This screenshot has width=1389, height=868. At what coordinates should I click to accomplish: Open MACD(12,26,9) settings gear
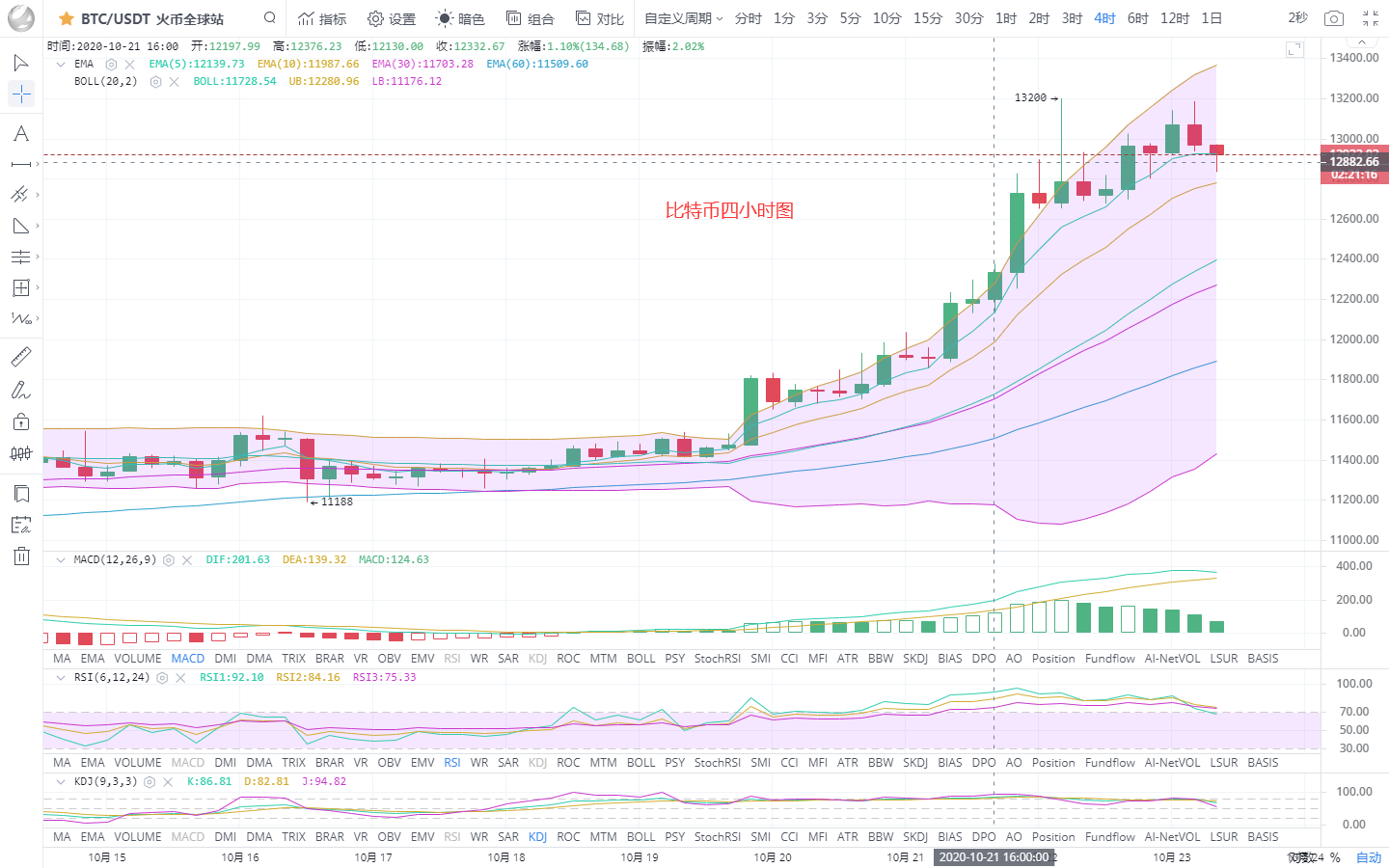(x=169, y=560)
